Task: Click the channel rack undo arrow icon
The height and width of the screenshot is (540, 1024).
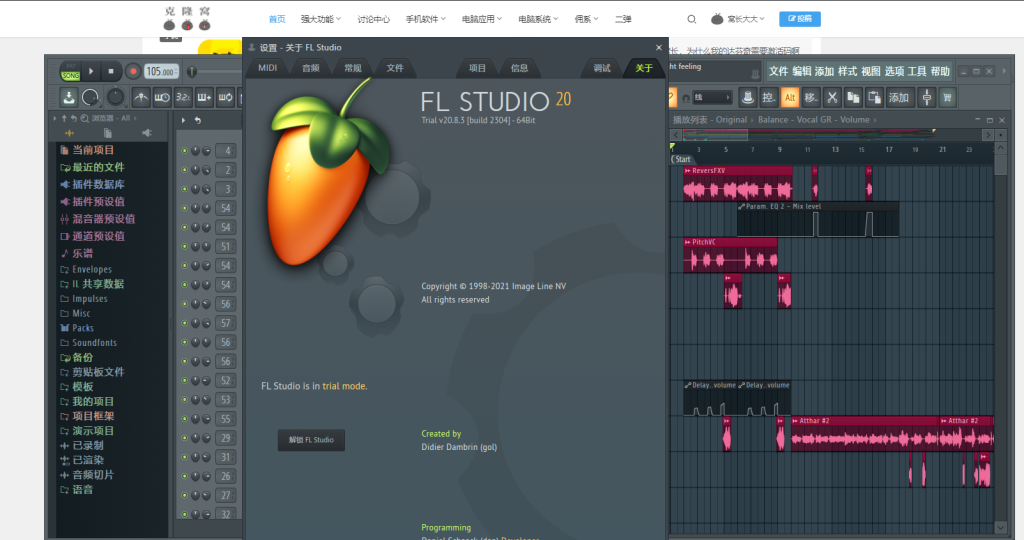Action: tap(198, 120)
